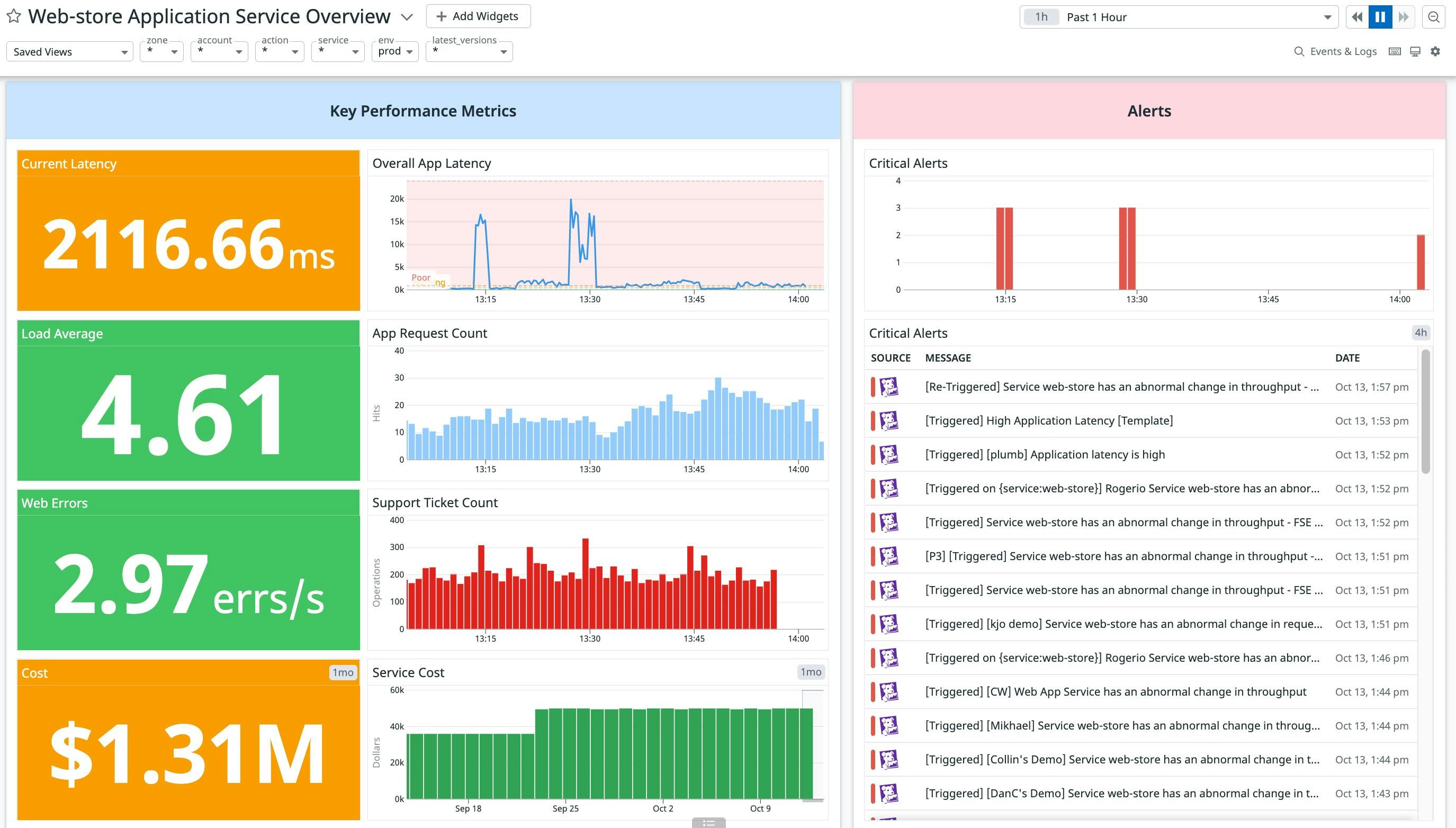Step back one time window
The width and height of the screenshot is (1456, 828).
(x=1357, y=17)
